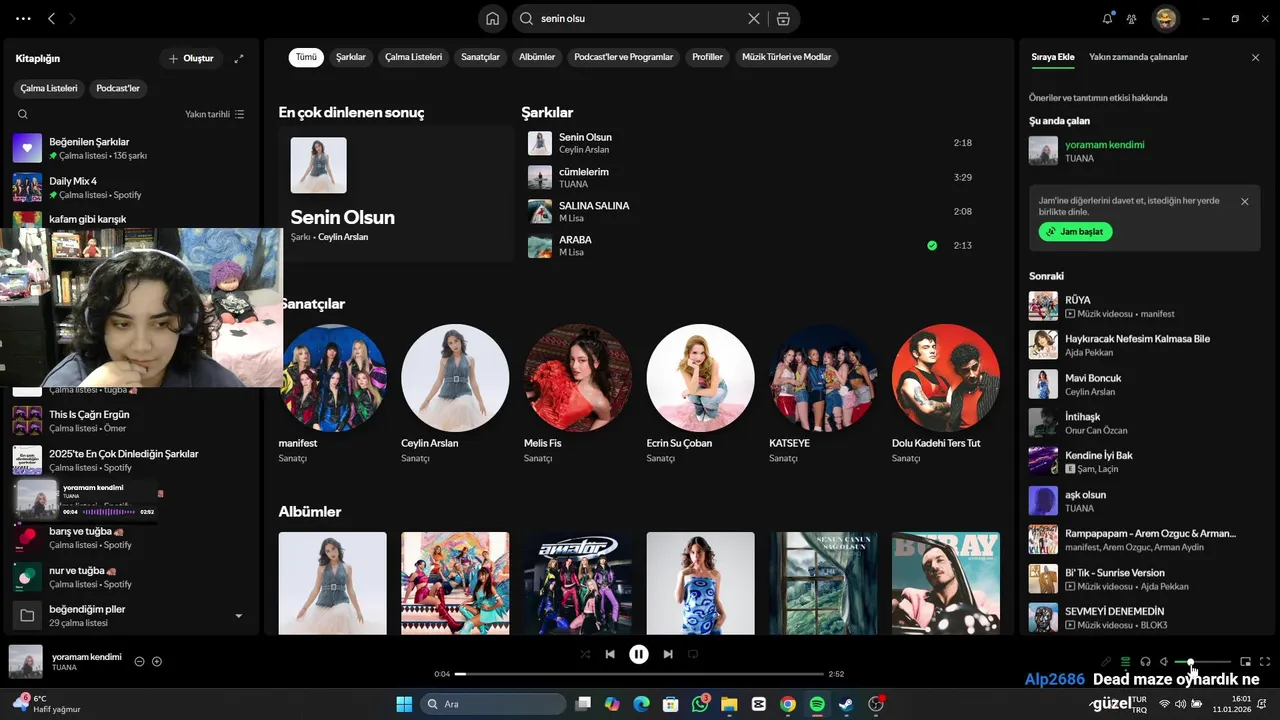Search inside the library with the magnifier icon
Image resolution: width=1280 pixels, height=720 pixels.
click(22, 114)
